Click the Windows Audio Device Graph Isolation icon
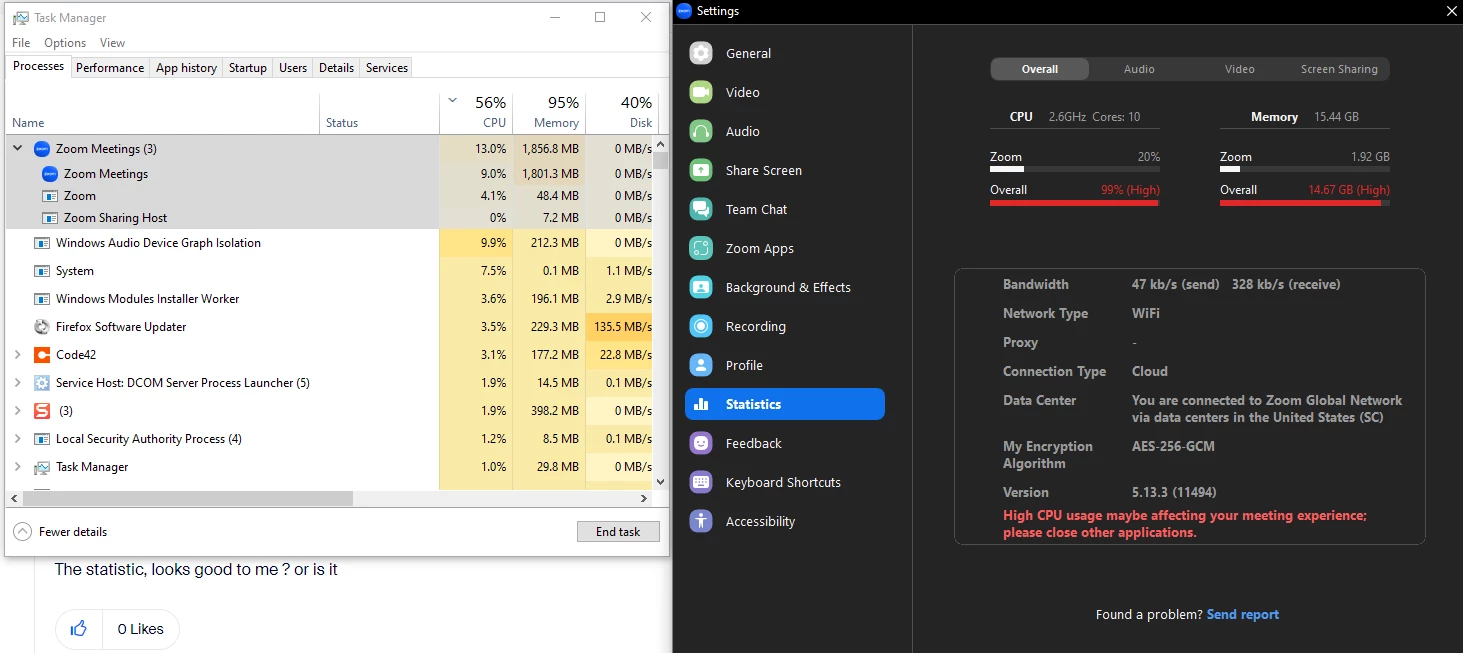This screenshot has height=653, width=1463. (x=42, y=243)
